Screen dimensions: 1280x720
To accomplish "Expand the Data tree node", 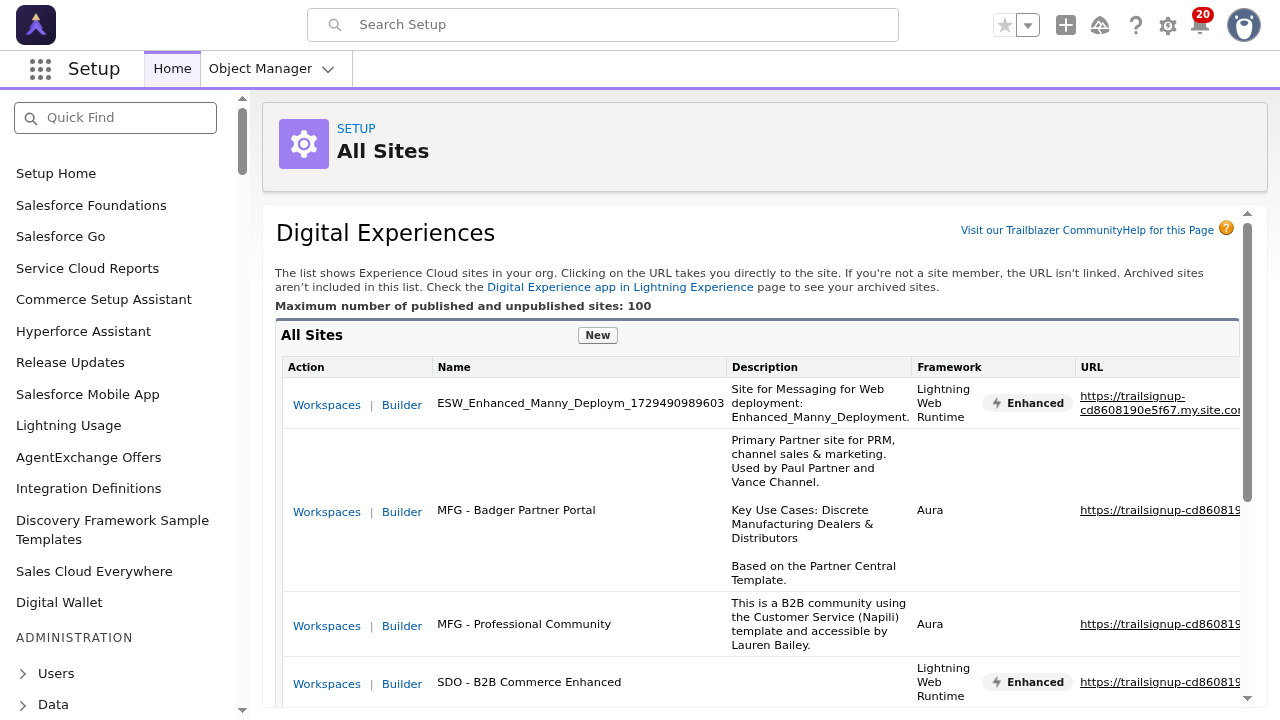I will [x=23, y=705].
